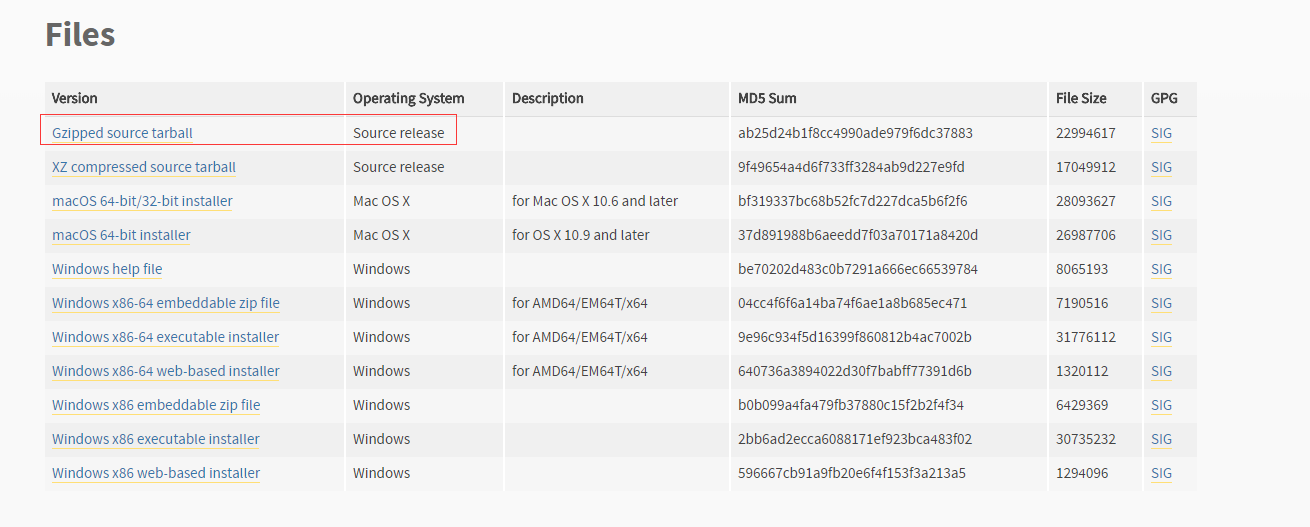Click macOS 64-bit/32-bit installer link
Image resolution: width=1310 pixels, height=527 pixels.
click(x=142, y=201)
